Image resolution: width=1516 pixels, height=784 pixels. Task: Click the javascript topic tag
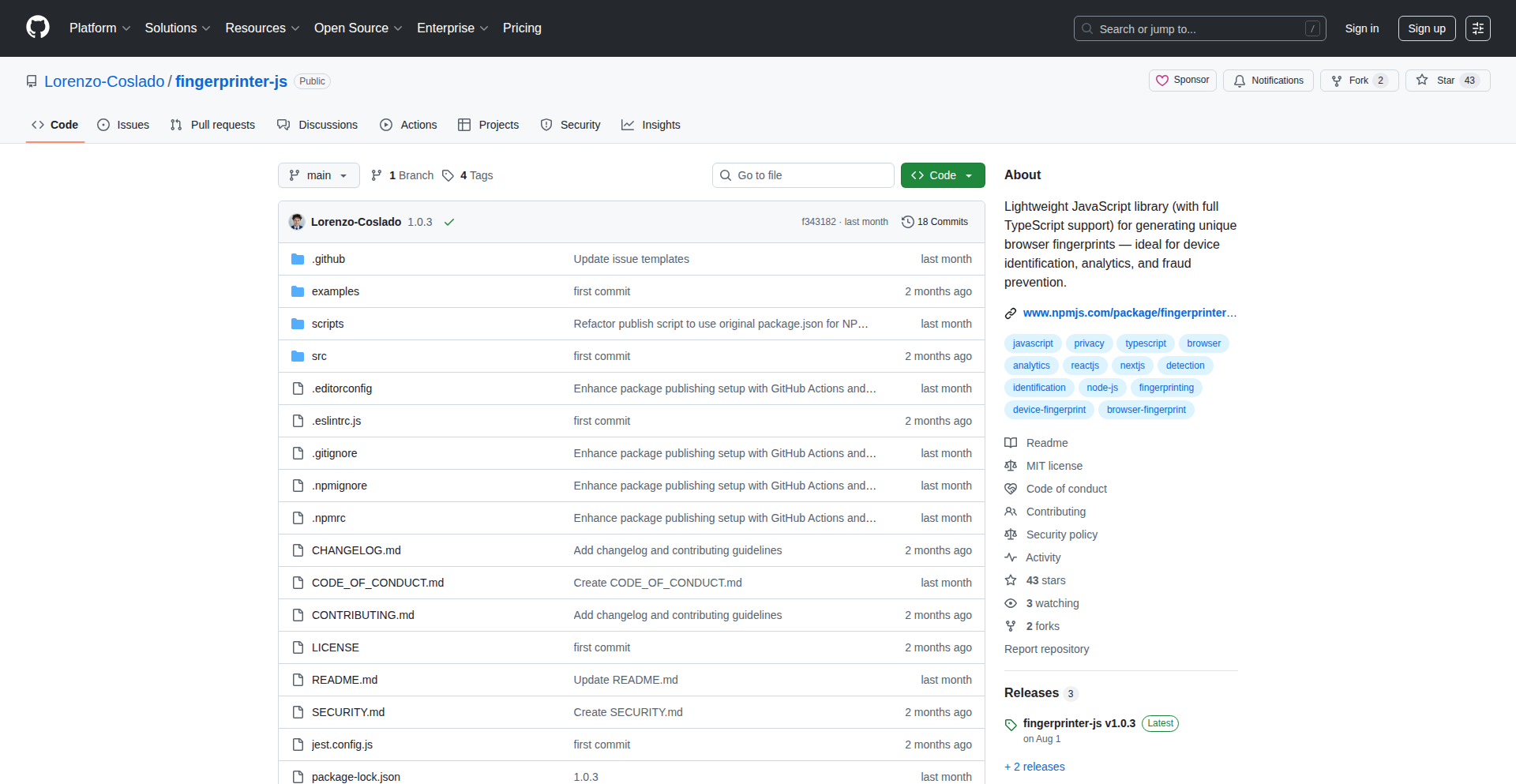(1033, 343)
